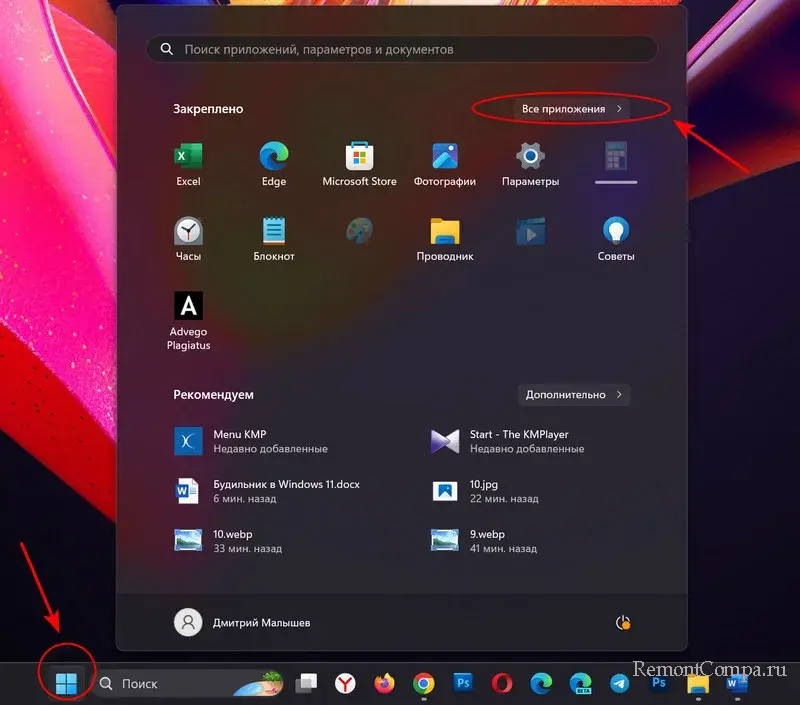Click the Все приложения button
This screenshot has width=800, height=705.
tap(571, 109)
